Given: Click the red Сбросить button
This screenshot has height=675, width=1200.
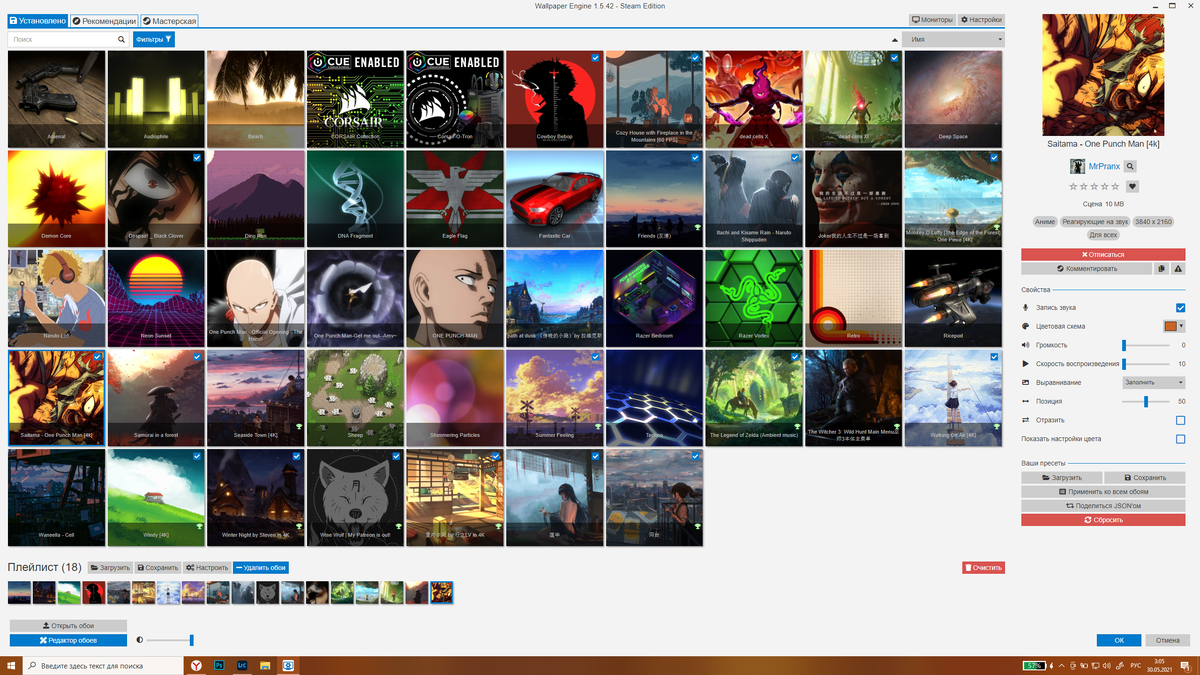Looking at the screenshot, I should pyautogui.click(x=1103, y=520).
